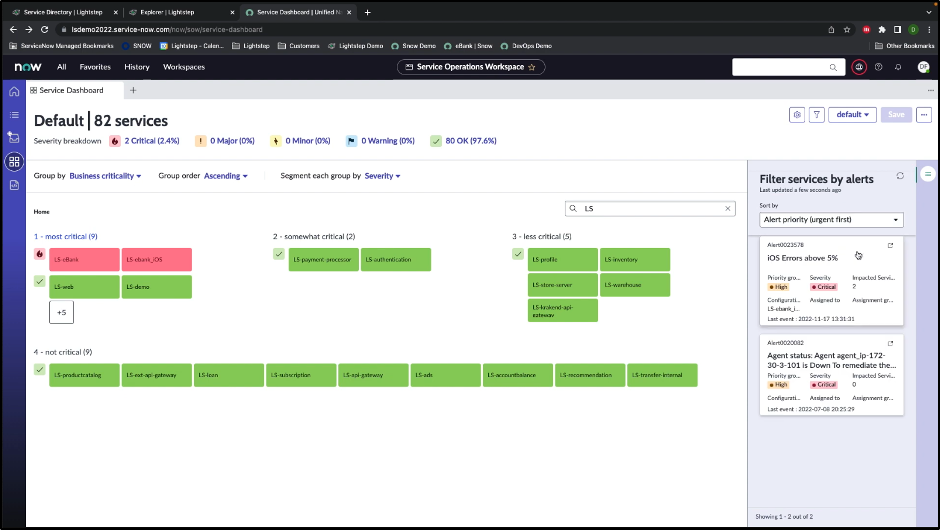Select the Service Dashboard grid sidebar icon
This screenshot has width=940, height=530.
tap(14, 161)
